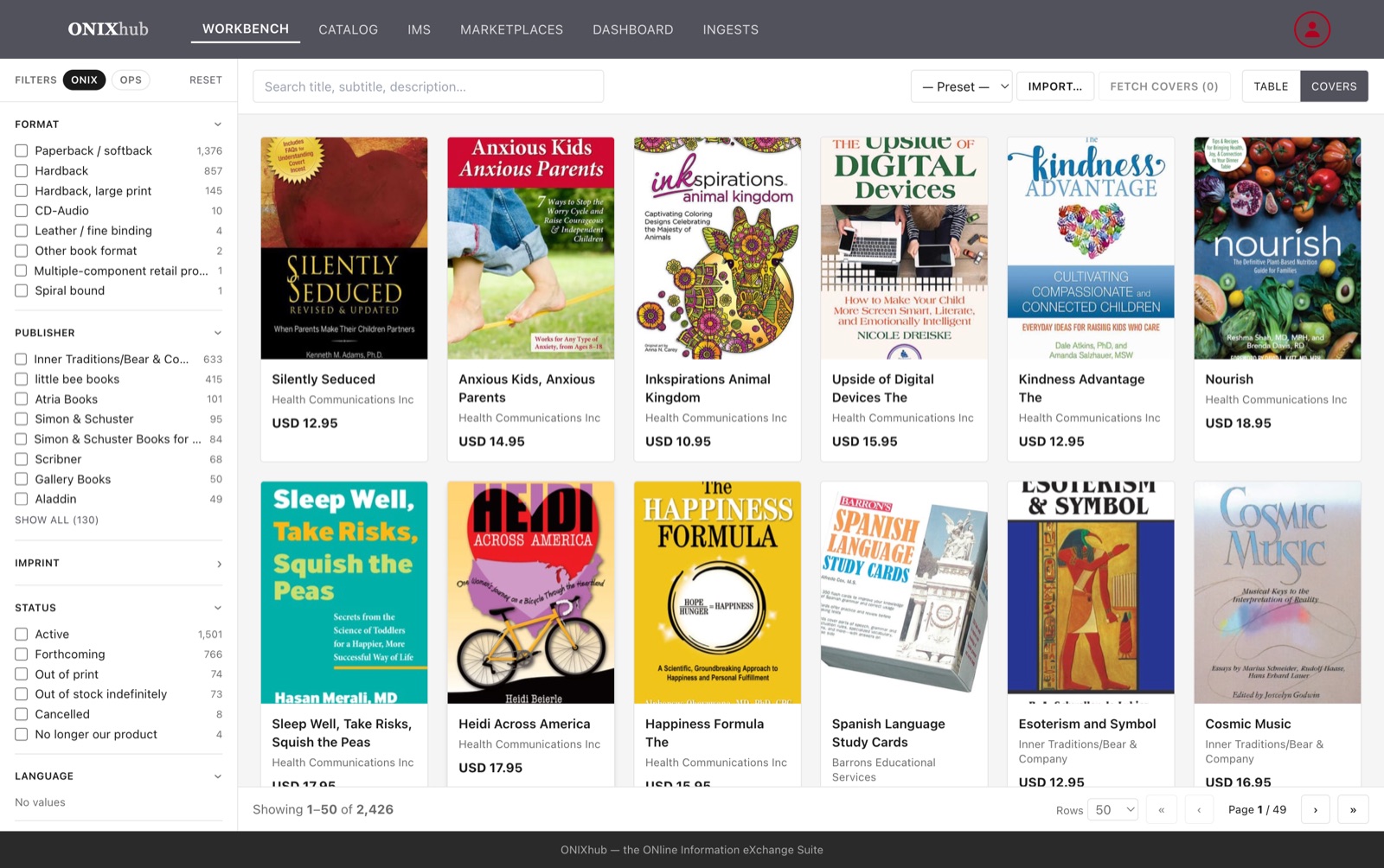The width and height of the screenshot is (1384, 868).
Task: Open the Rows per page dropdown
Action: pos(1113,810)
